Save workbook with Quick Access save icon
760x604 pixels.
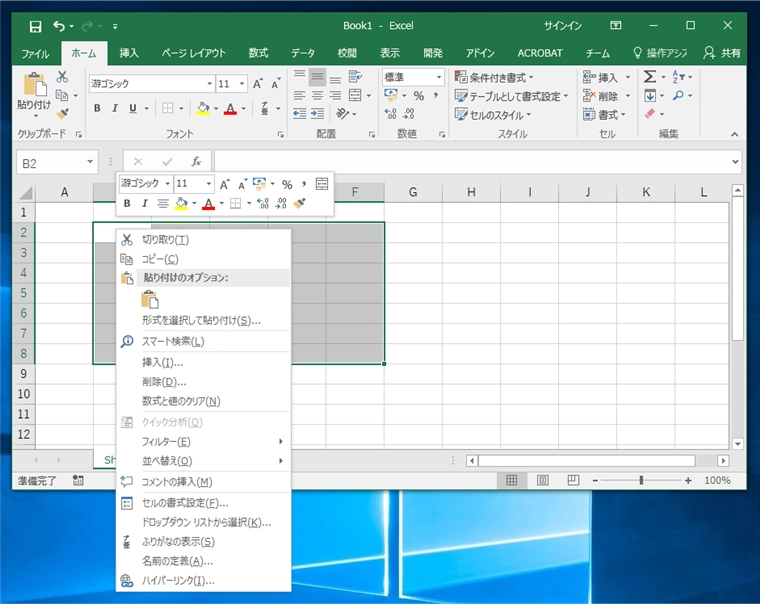pyautogui.click(x=35, y=26)
